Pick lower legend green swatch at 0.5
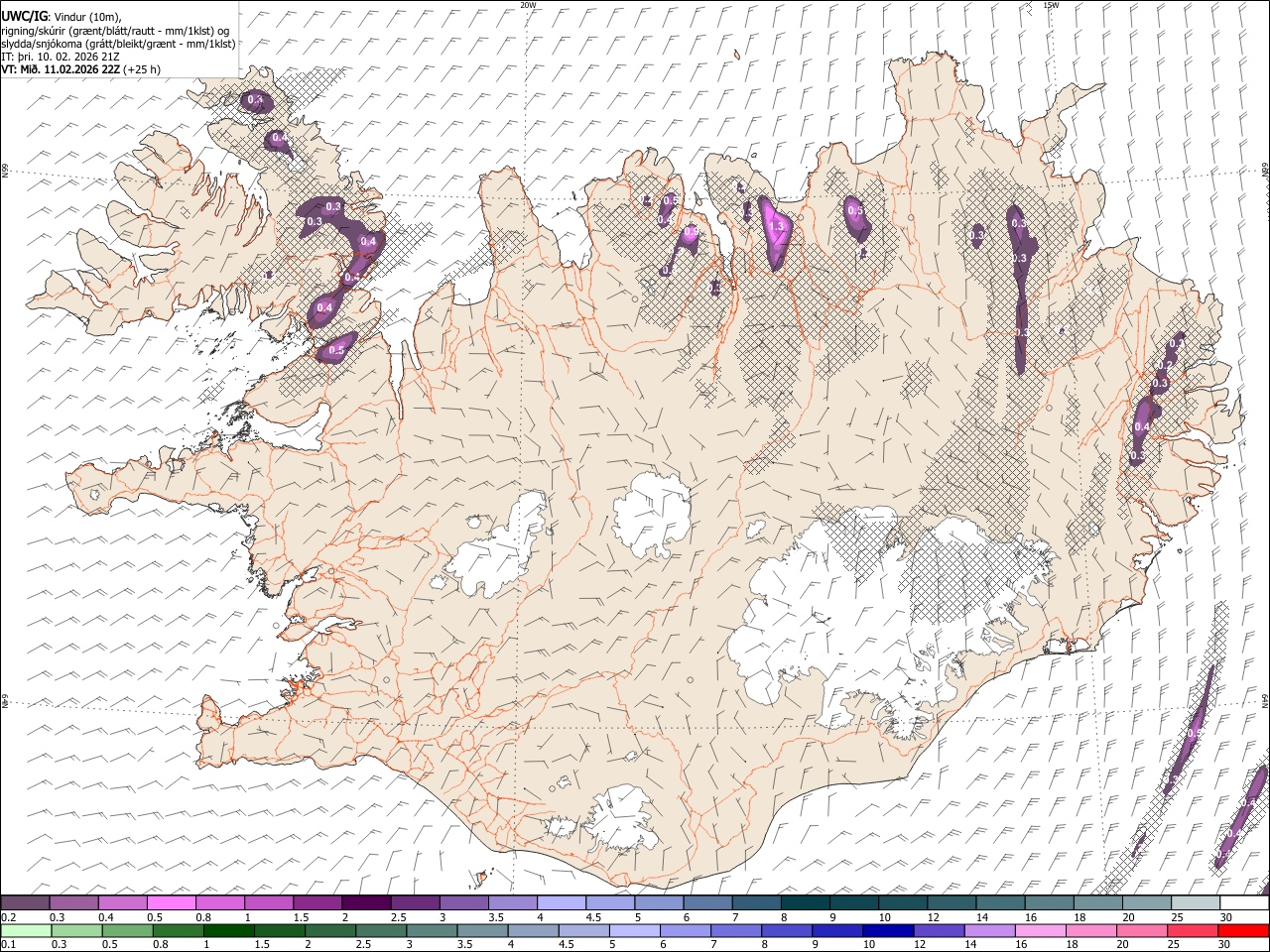 click(x=127, y=930)
